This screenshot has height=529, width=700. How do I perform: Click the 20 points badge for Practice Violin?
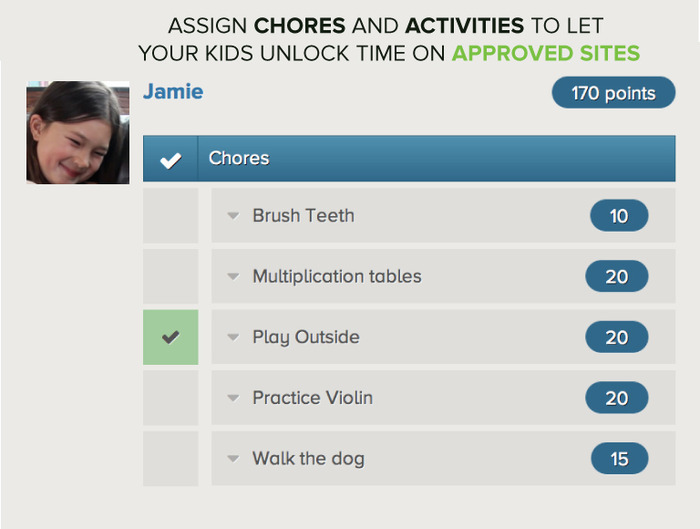click(616, 398)
